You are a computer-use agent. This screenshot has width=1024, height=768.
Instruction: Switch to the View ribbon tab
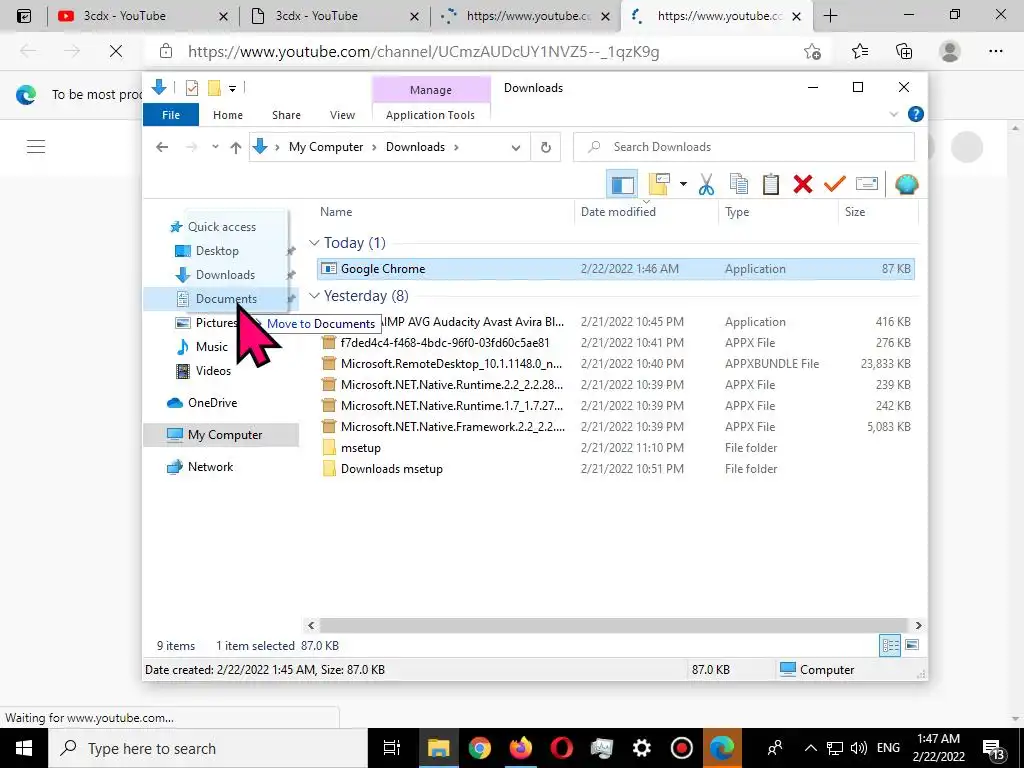point(342,115)
